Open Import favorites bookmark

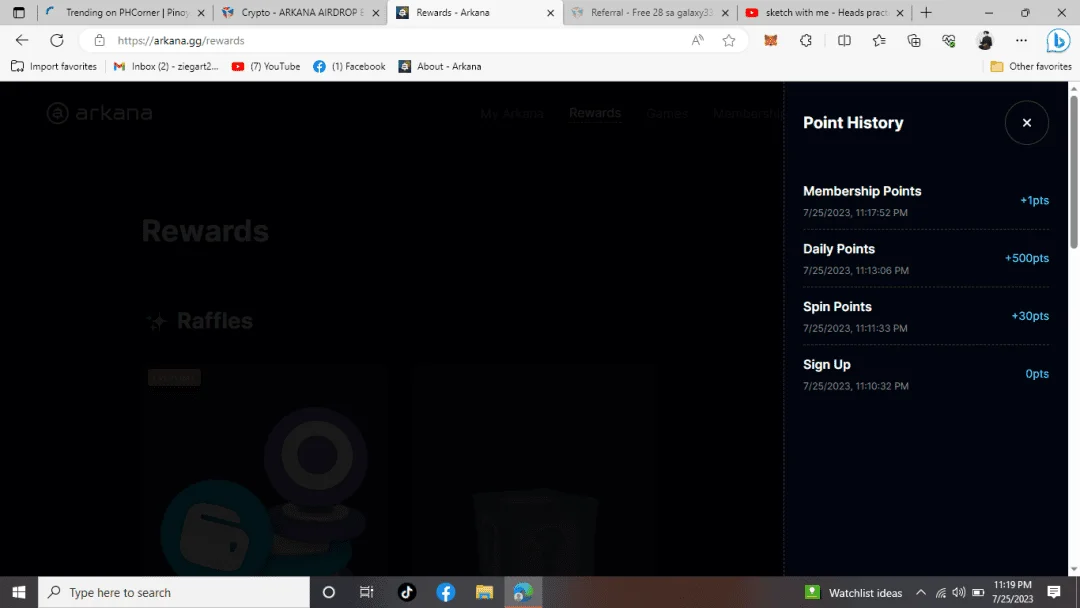click(54, 66)
